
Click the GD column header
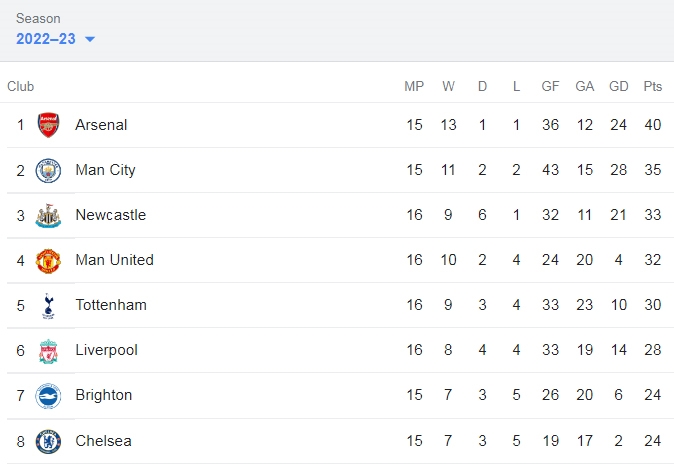(619, 86)
